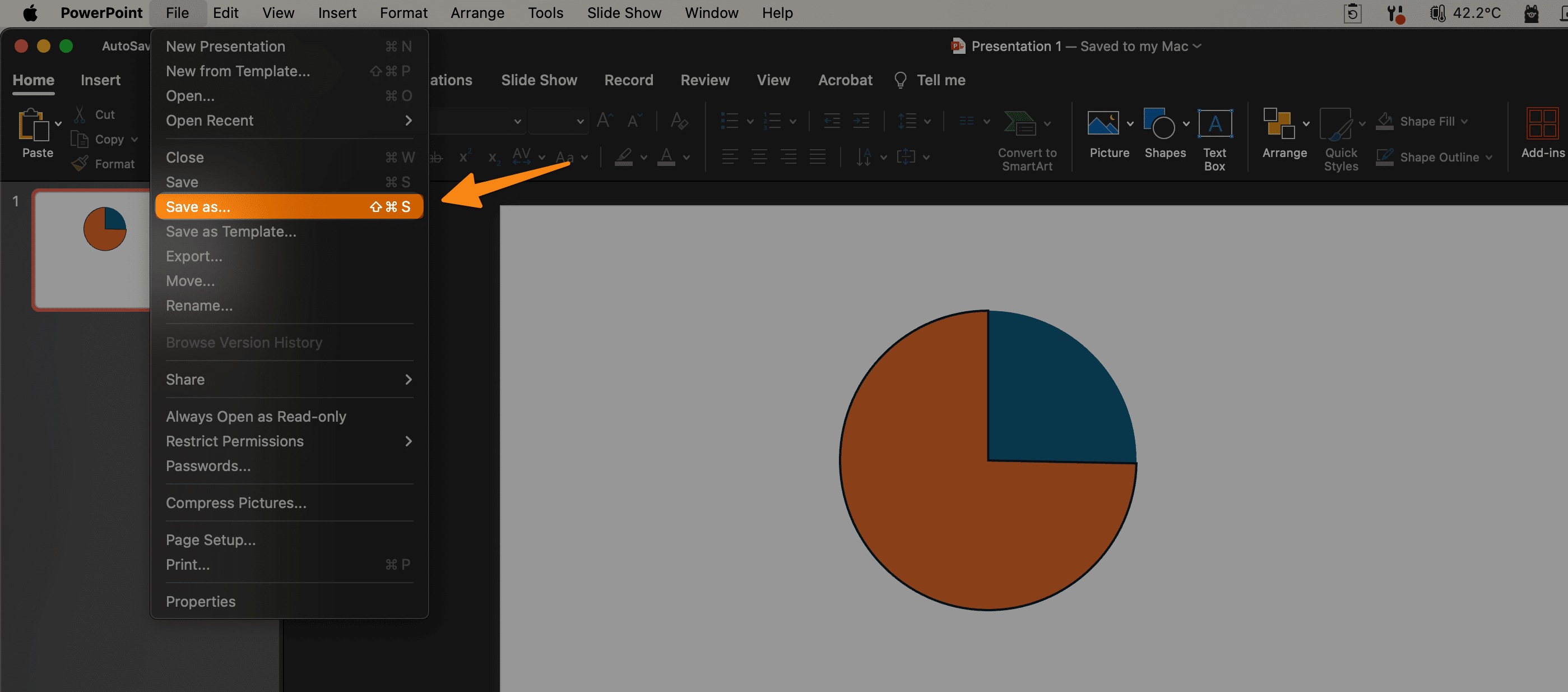
Task: Open the presentation title dropdown chevron
Action: (x=1198, y=47)
